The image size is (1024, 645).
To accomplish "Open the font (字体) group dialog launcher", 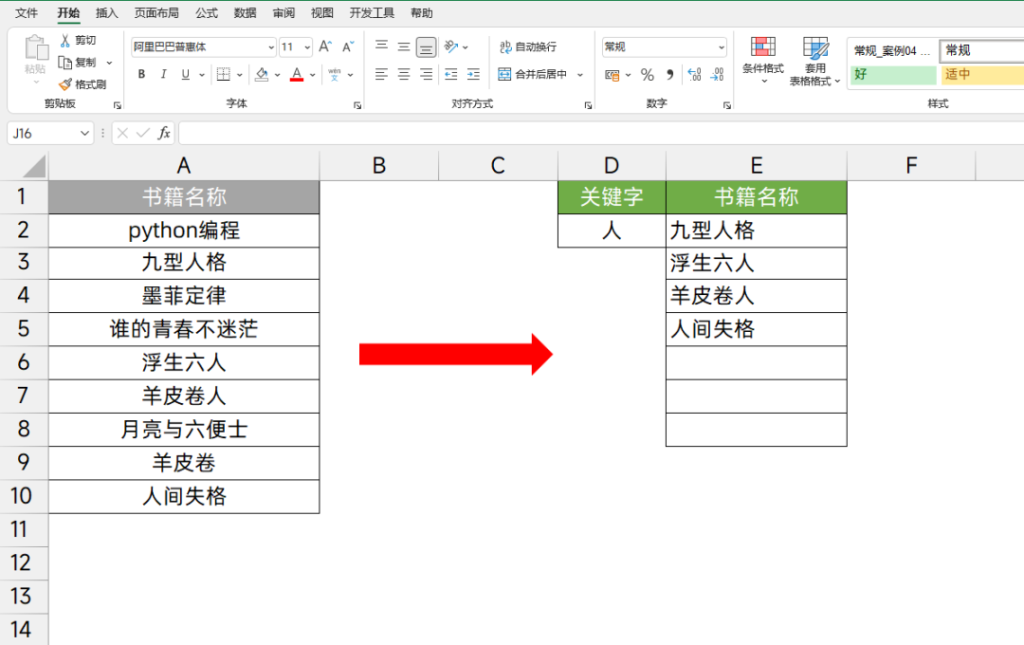I will 357,105.
